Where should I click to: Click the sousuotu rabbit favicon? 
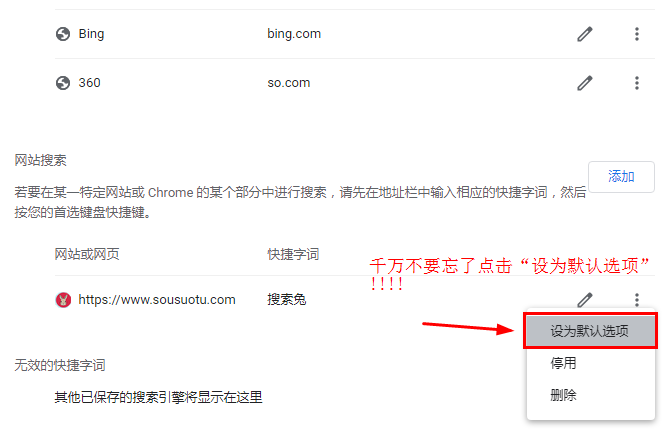pos(63,300)
